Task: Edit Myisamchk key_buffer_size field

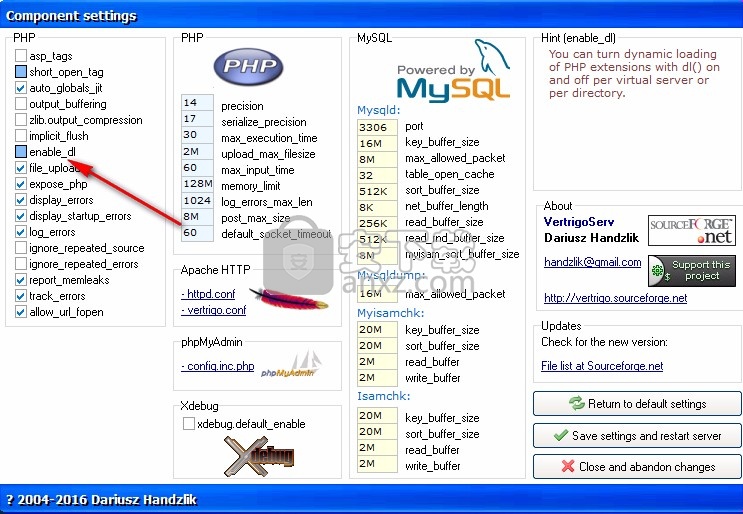Action: click(x=377, y=329)
